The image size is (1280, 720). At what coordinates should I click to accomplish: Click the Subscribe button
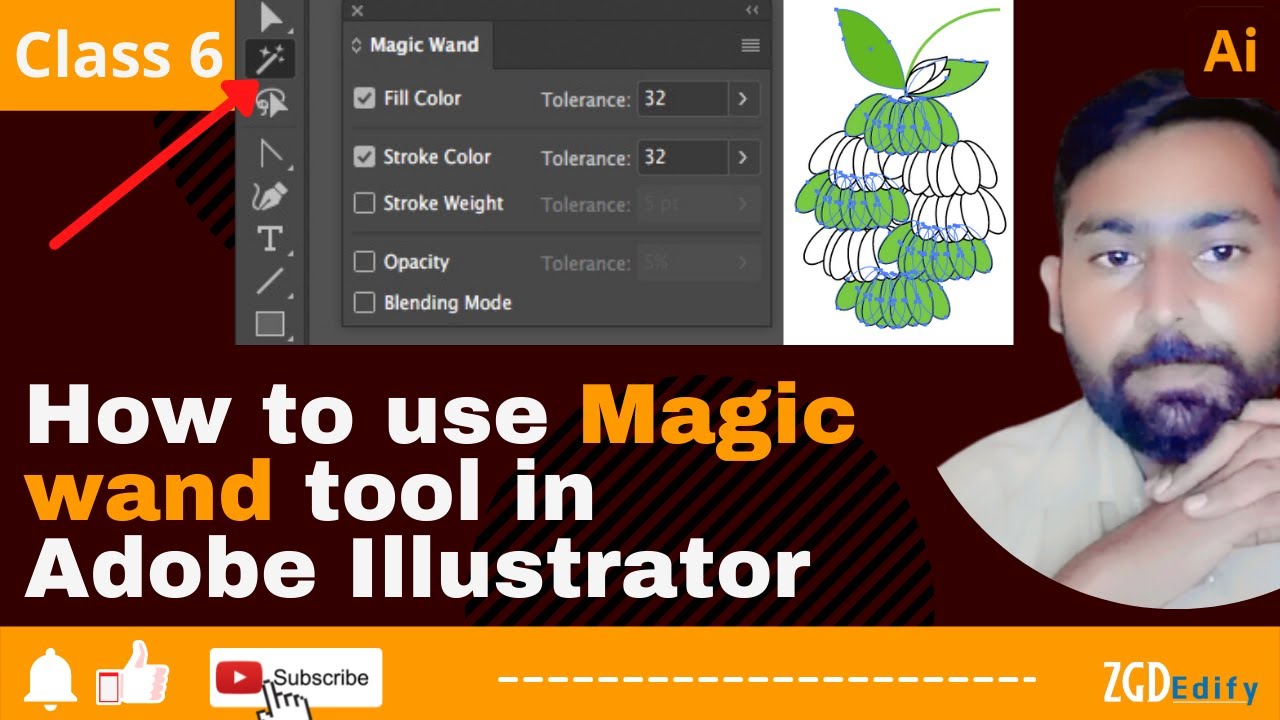[x=296, y=678]
